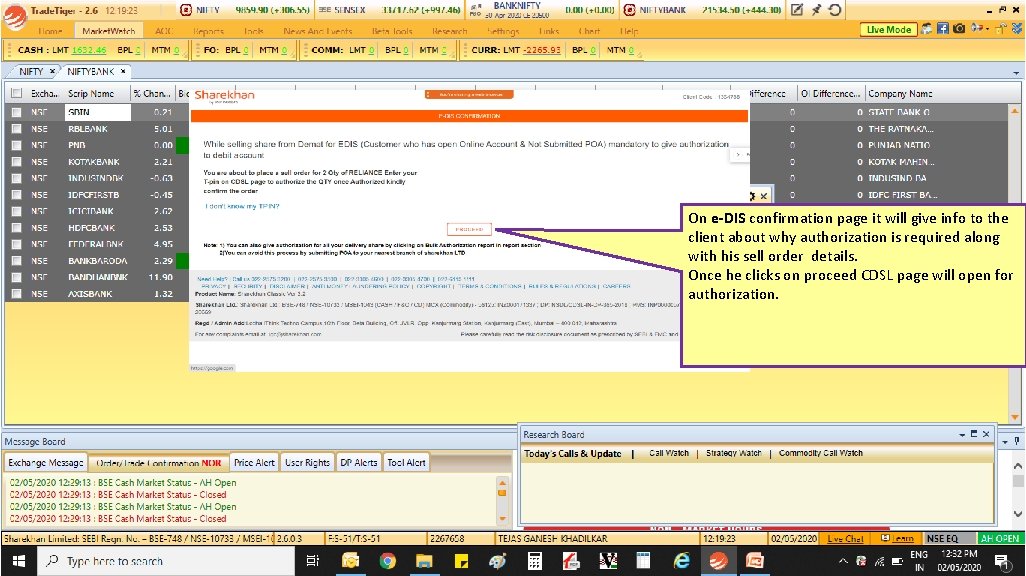
Task: Open the PowerPoint taskbar icon
Action: (x=754, y=561)
